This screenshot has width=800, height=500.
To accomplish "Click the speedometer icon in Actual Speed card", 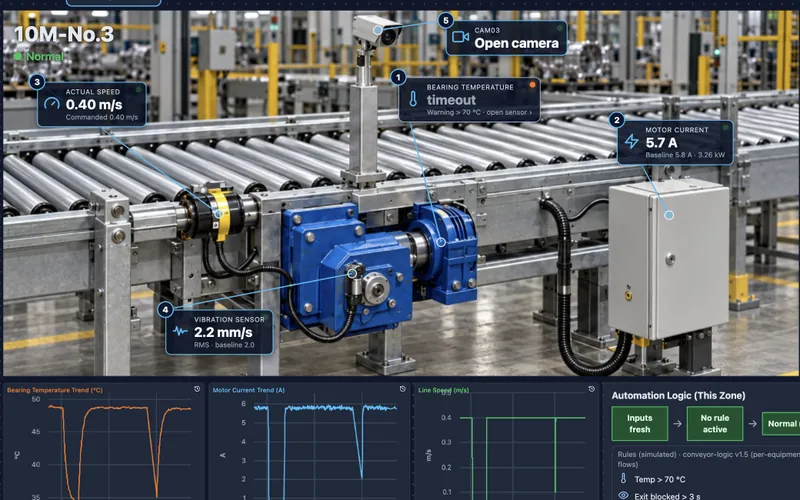I will (52, 104).
